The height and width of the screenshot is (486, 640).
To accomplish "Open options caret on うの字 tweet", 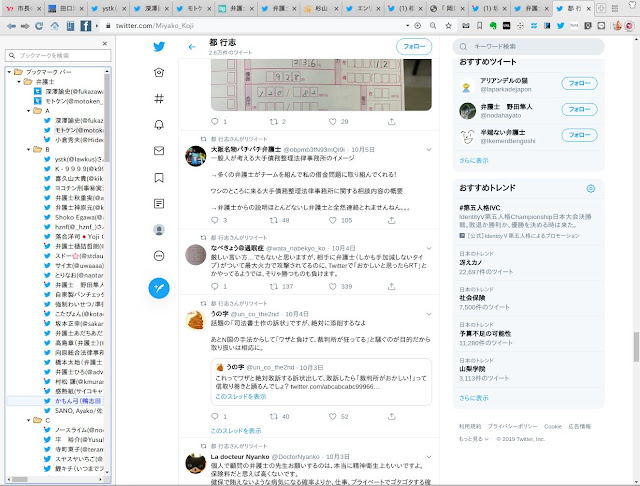I will (429, 314).
